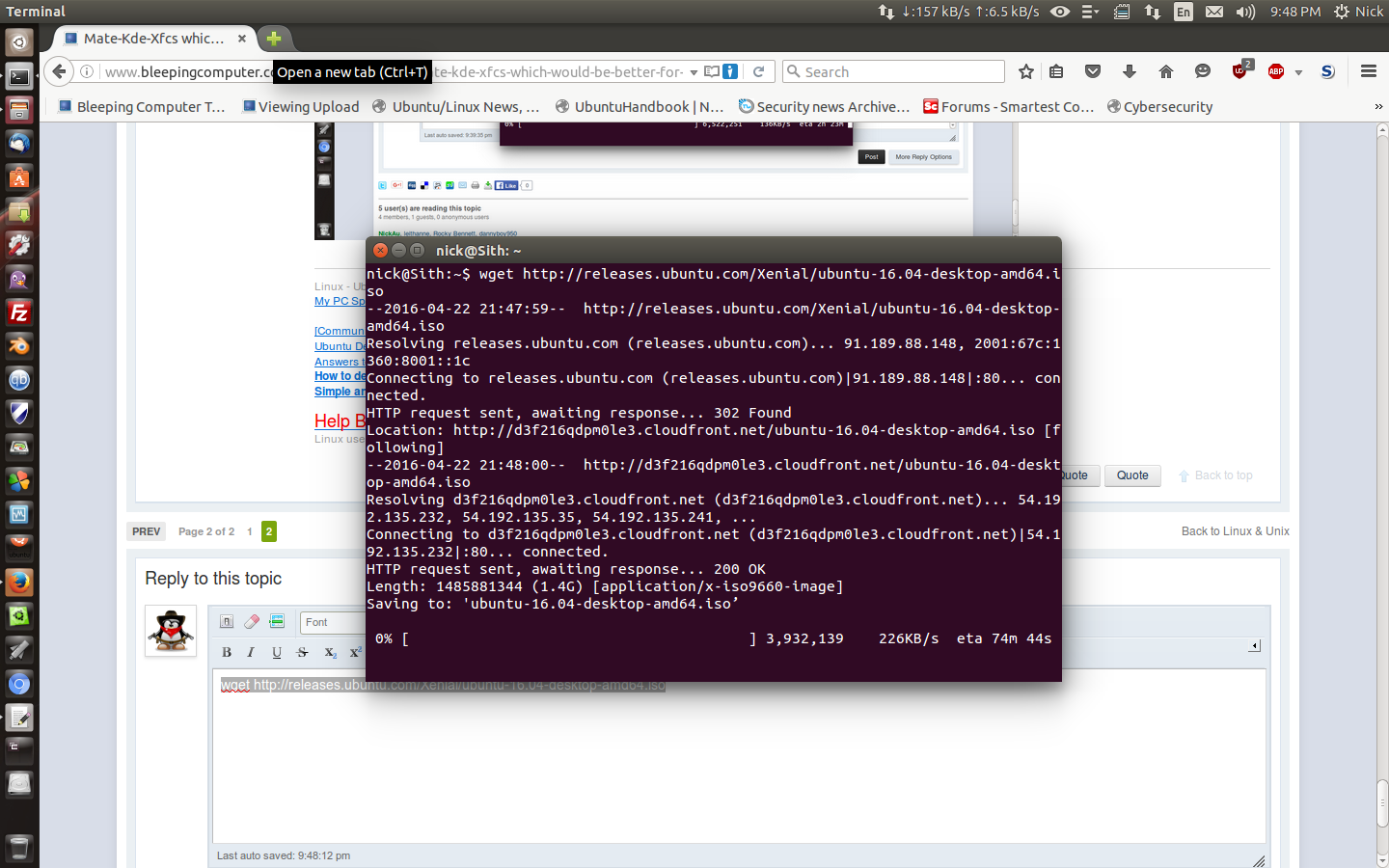Launch Pidgin from launcher
The image size is (1389, 868).
(19, 279)
